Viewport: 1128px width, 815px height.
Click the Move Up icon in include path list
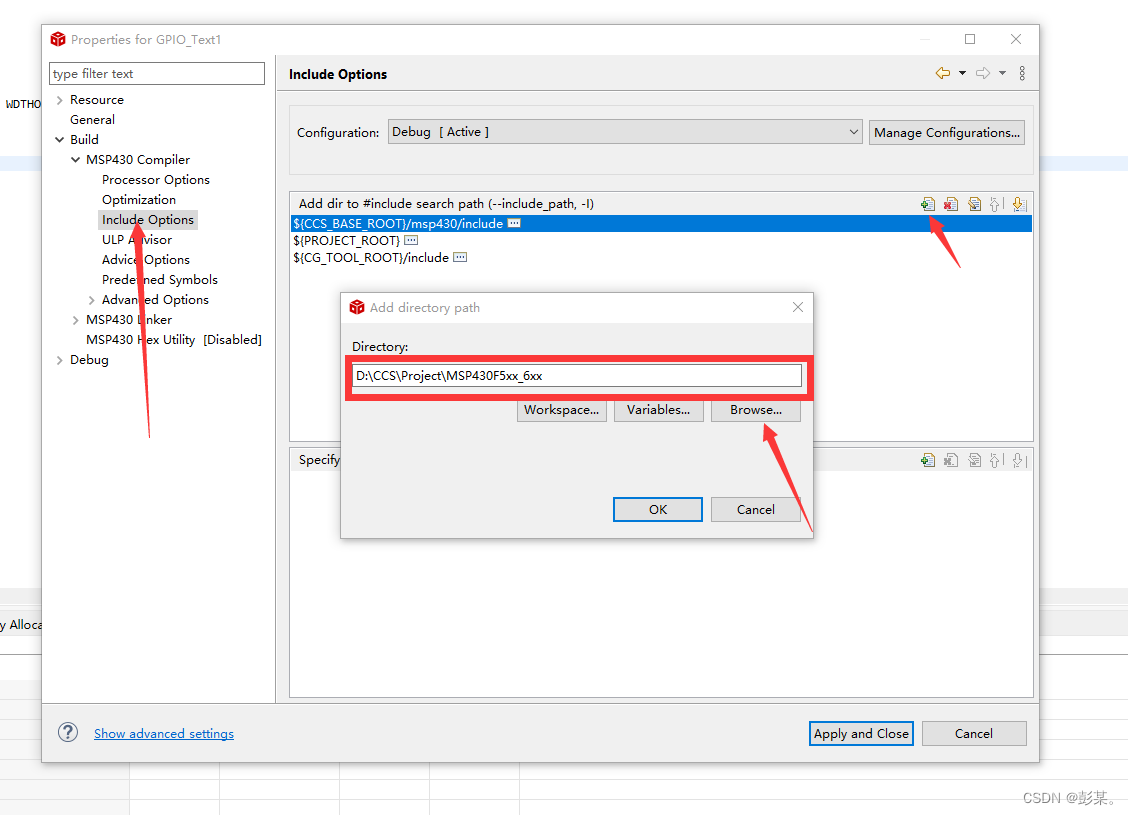click(996, 204)
